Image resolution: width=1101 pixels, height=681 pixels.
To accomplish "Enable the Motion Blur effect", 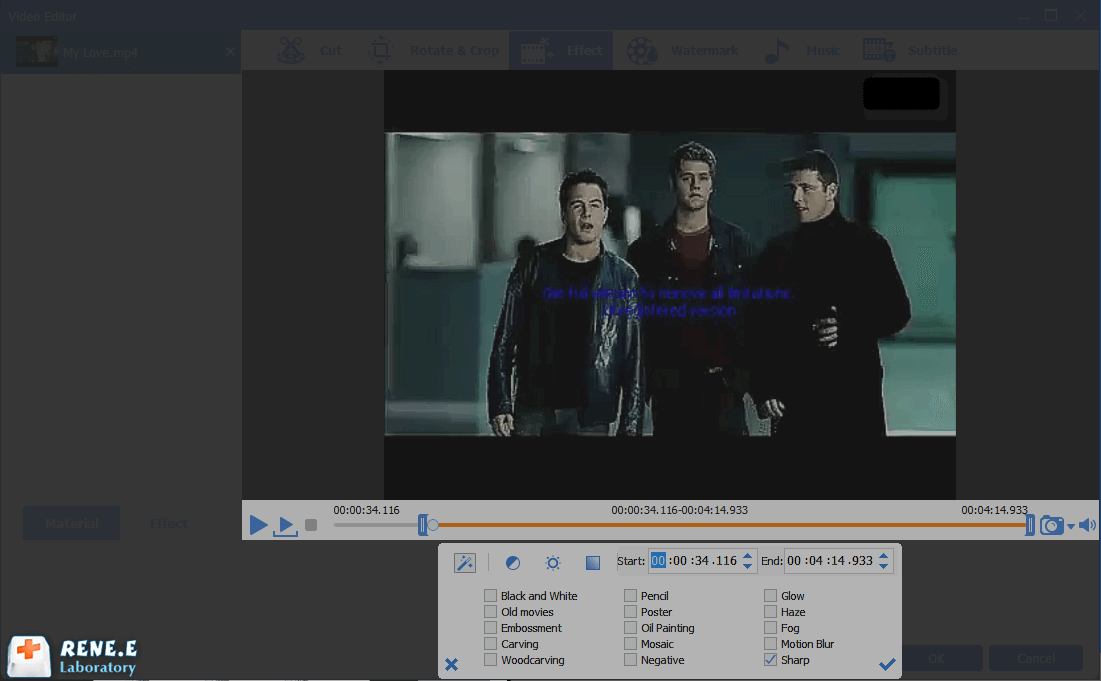I will pyautogui.click(x=770, y=644).
